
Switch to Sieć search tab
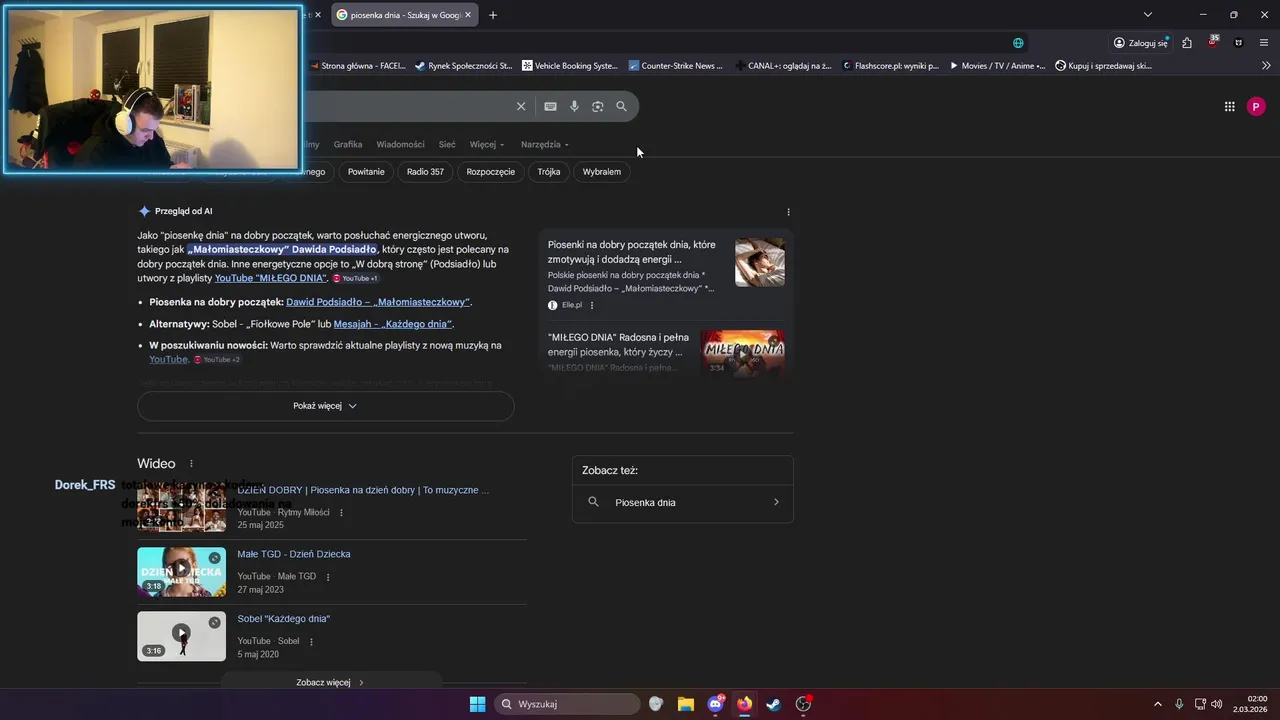pos(447,144)
